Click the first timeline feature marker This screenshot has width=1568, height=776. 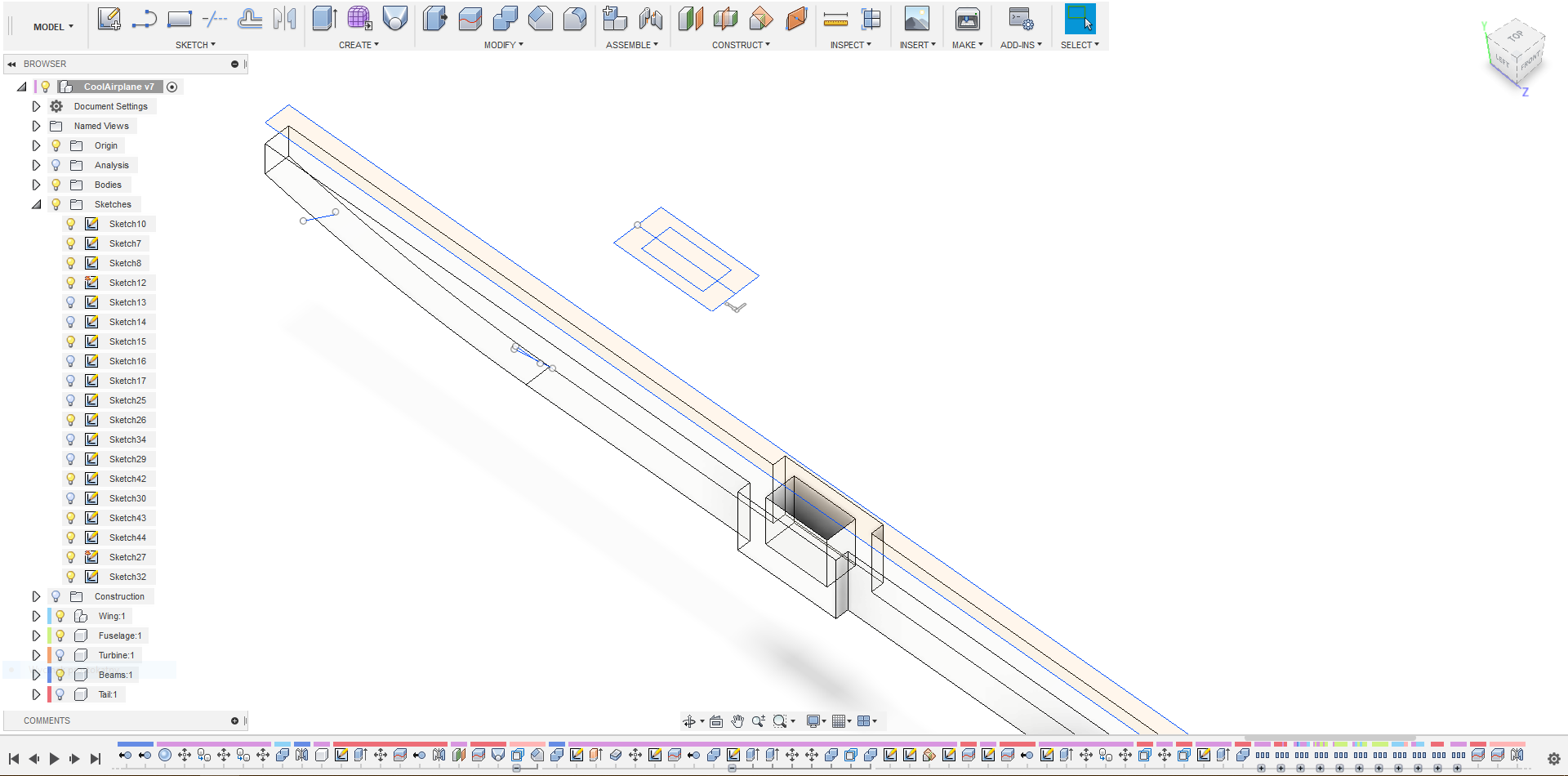click(x=125, y=755)
